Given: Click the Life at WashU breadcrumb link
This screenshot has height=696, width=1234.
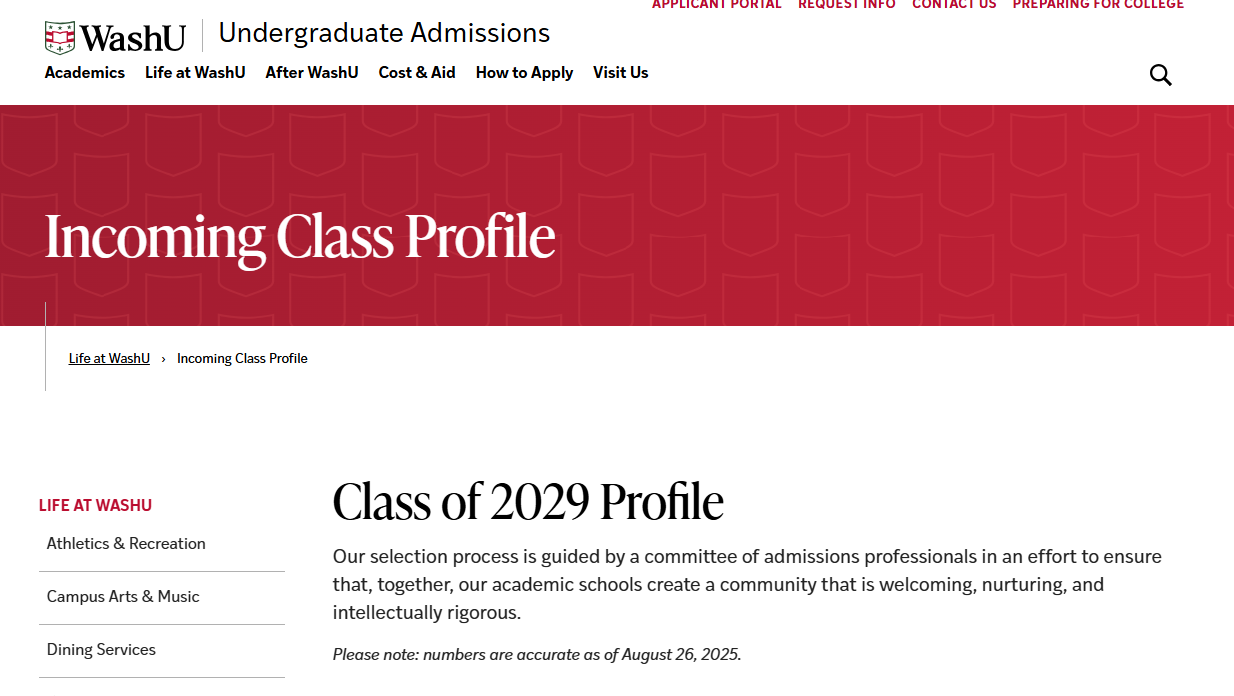Looking at the screenshot, I should click(109, 359).
